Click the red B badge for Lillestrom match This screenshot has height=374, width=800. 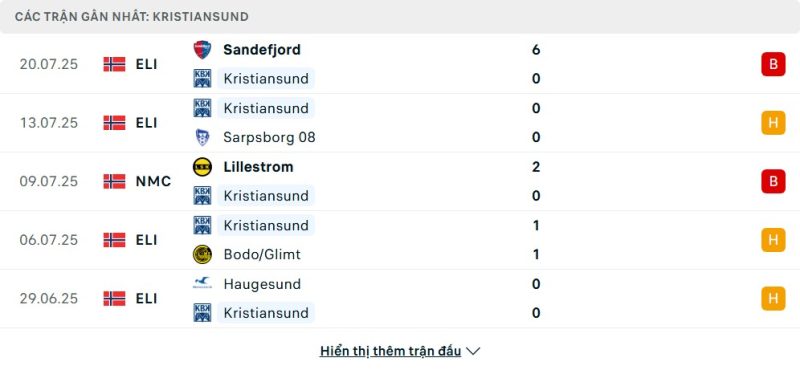(773, 181)
